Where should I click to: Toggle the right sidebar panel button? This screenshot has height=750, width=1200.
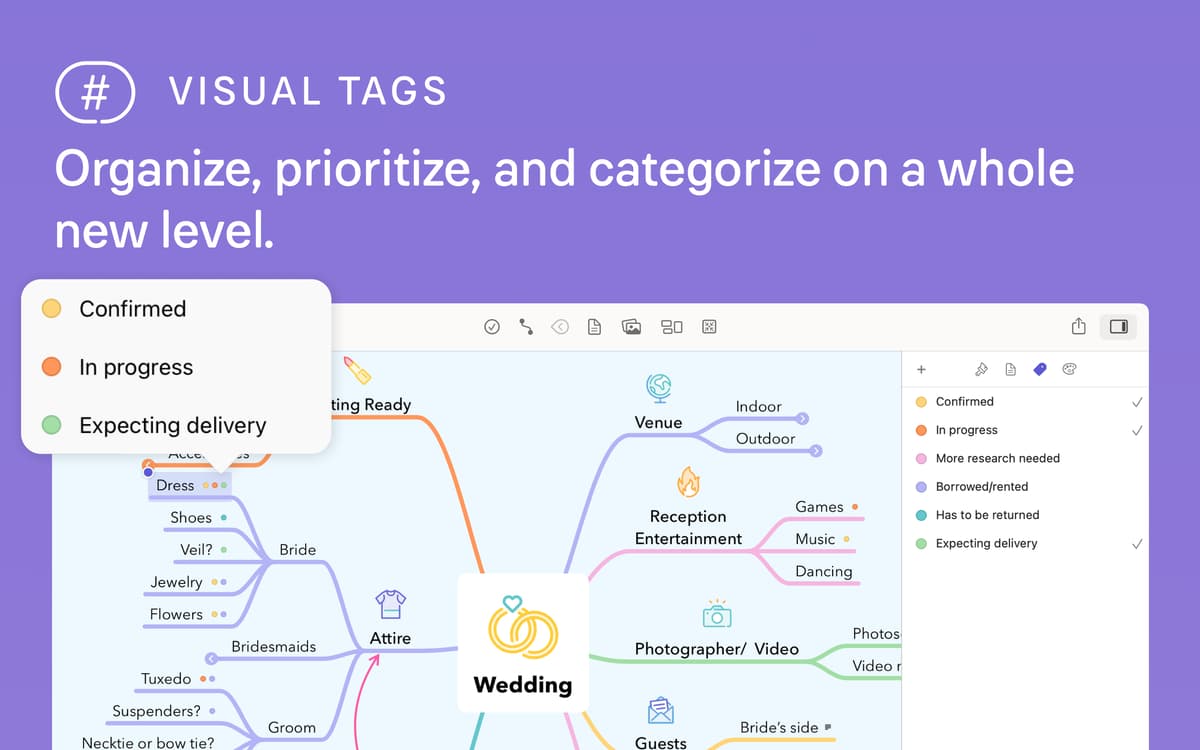click(1118, 326)
